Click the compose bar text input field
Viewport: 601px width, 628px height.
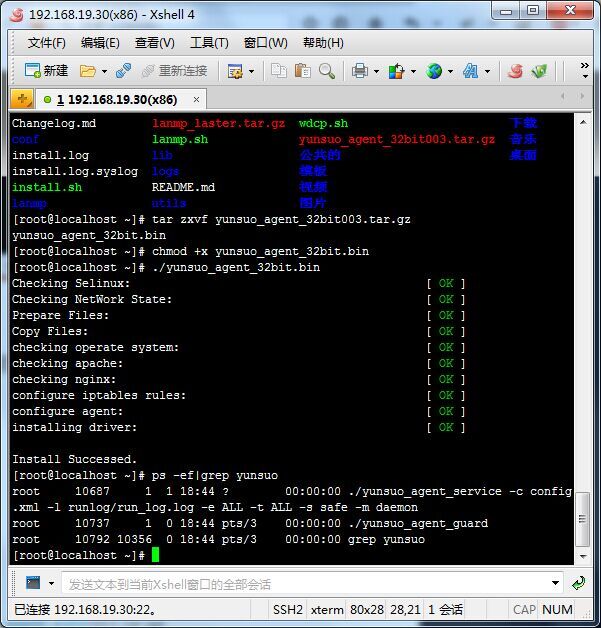click(x=300, y=583)
